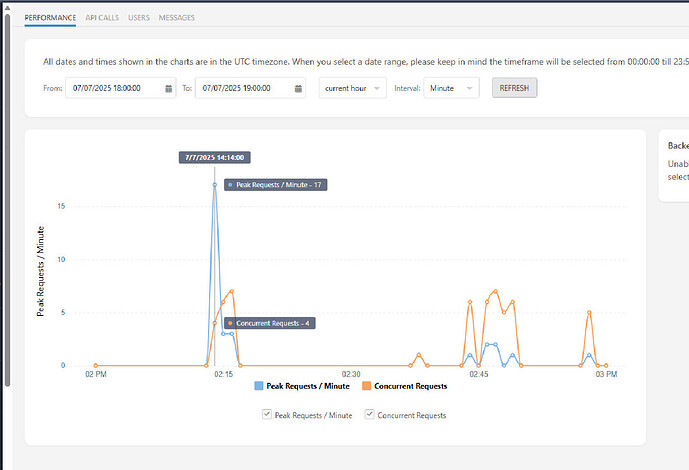689x470 pixels.
Task: Click the Peak Requests legend label
Action: tap(307, 385)
